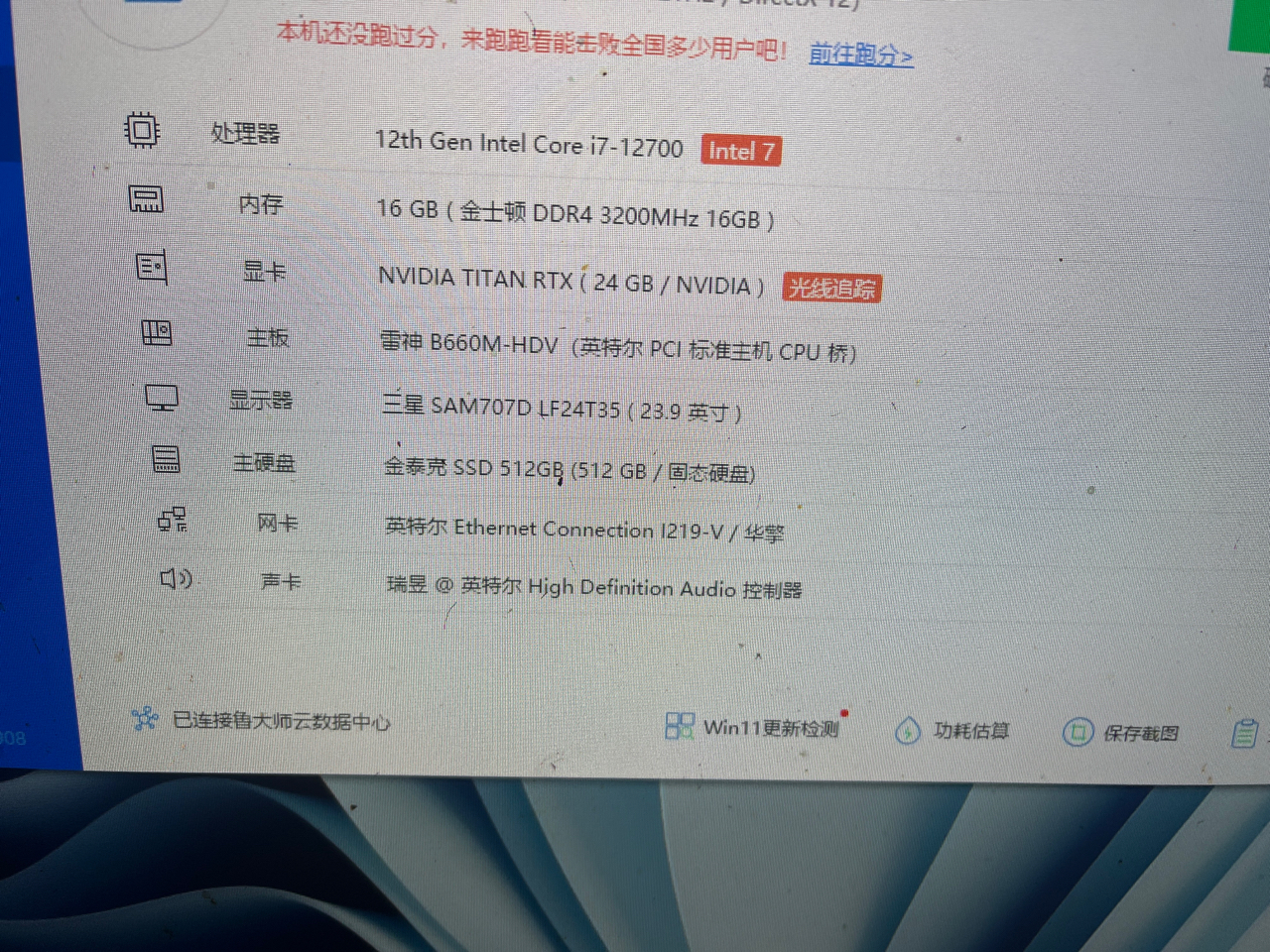Viewport: 1270px width, 952px height.
Task: Click the 显卡 graphics card icon
Action: (x=151, y=266)
